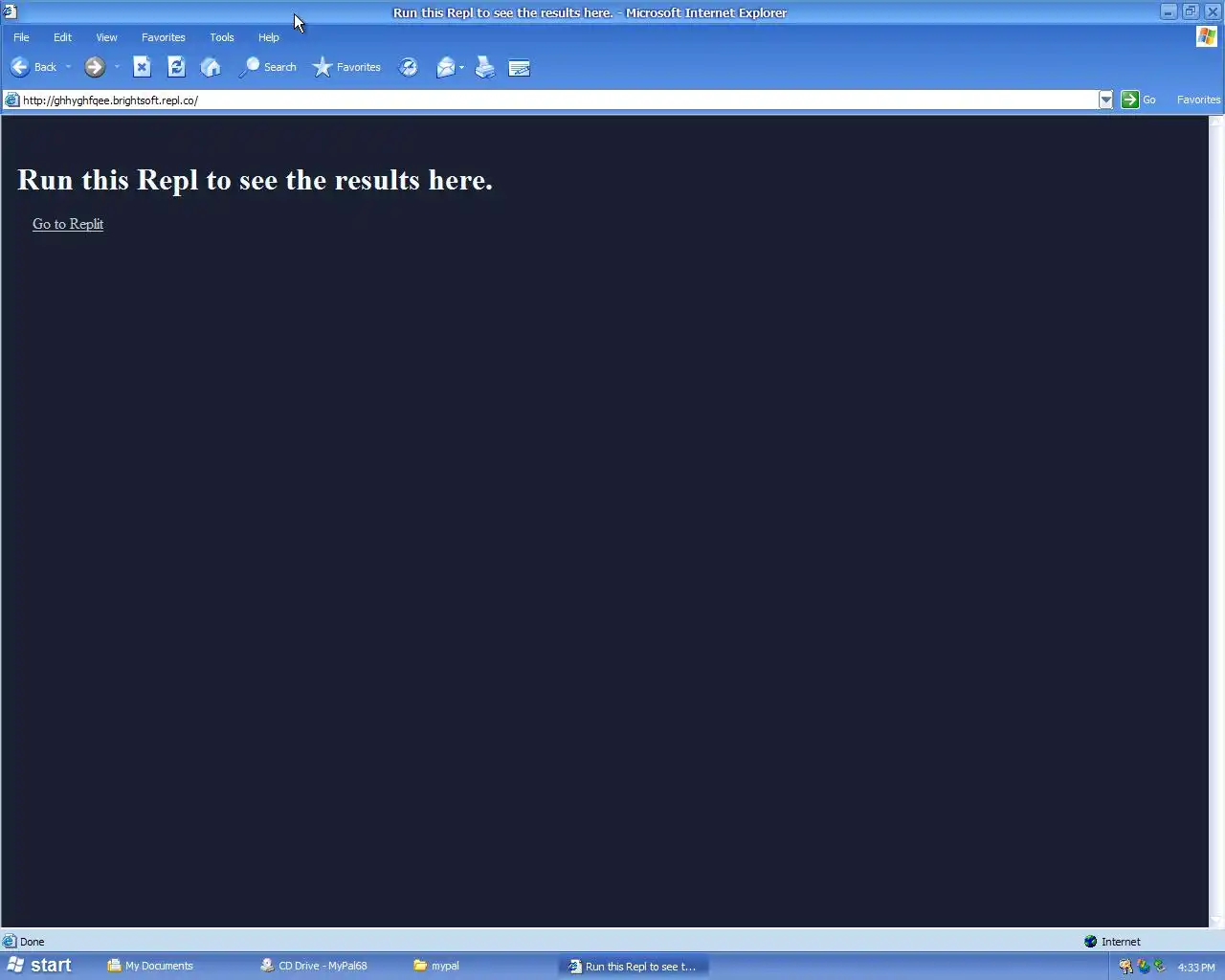1225x980 pixels.
Task: Follow the Go to Replit link
Action: pos(68,224)
